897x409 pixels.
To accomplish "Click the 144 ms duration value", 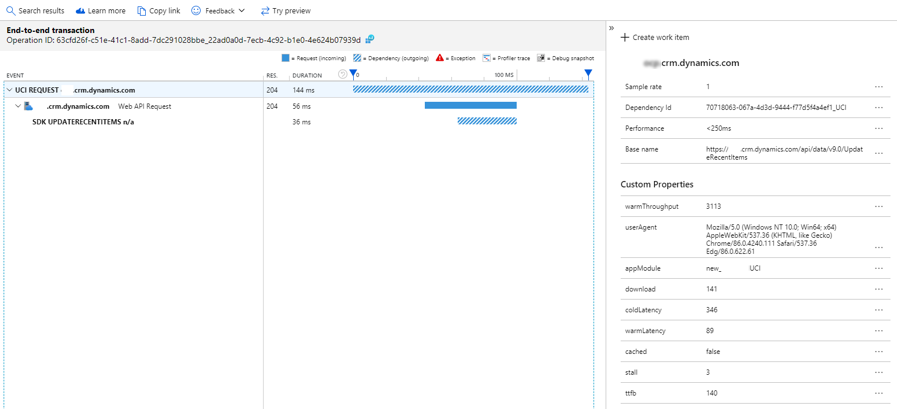I will click(x=303, y=90).
